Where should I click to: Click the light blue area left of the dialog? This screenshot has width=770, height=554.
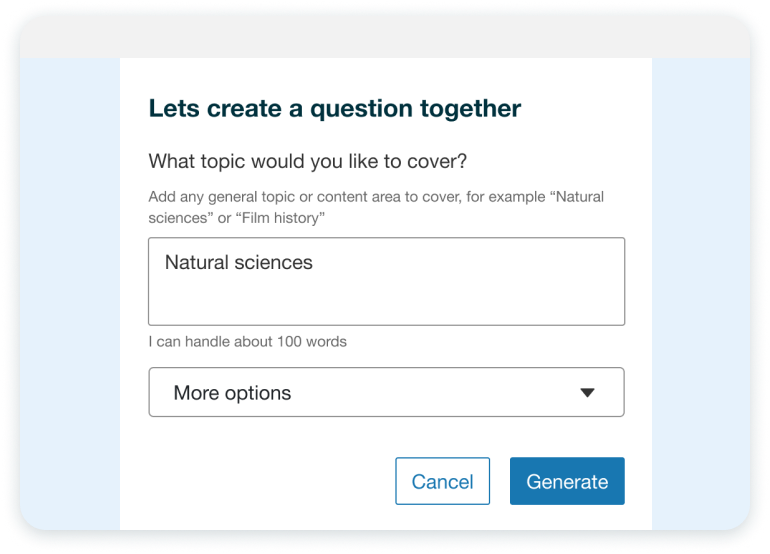70,294
